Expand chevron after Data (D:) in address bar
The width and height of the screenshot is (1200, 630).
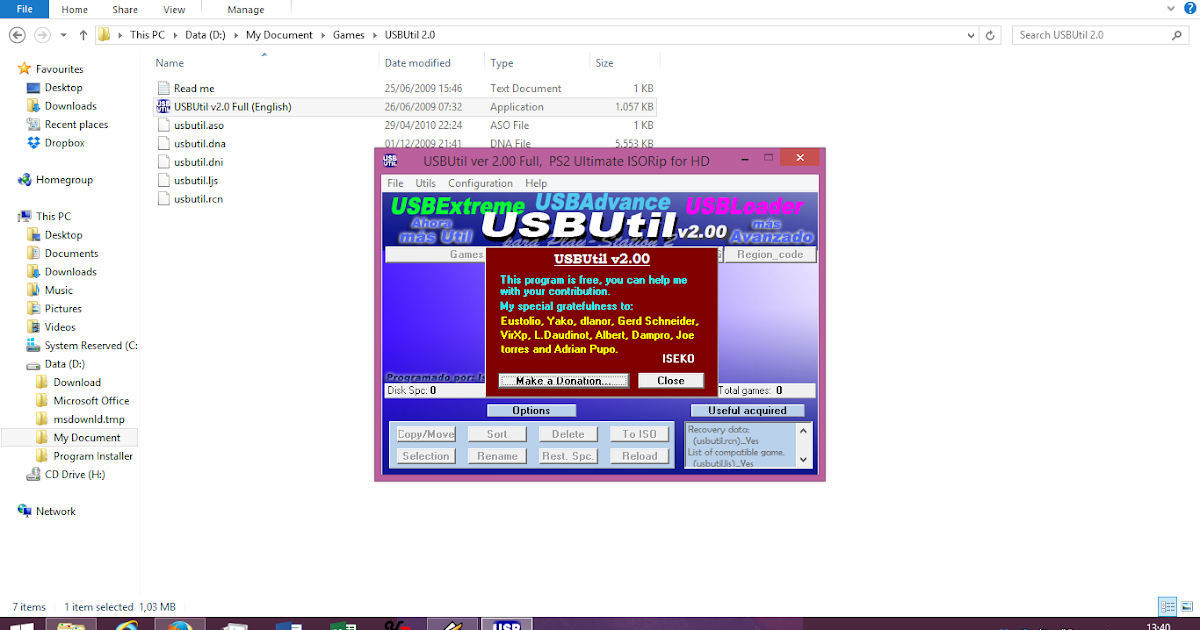pyautogui.click(x=236, y=35)
